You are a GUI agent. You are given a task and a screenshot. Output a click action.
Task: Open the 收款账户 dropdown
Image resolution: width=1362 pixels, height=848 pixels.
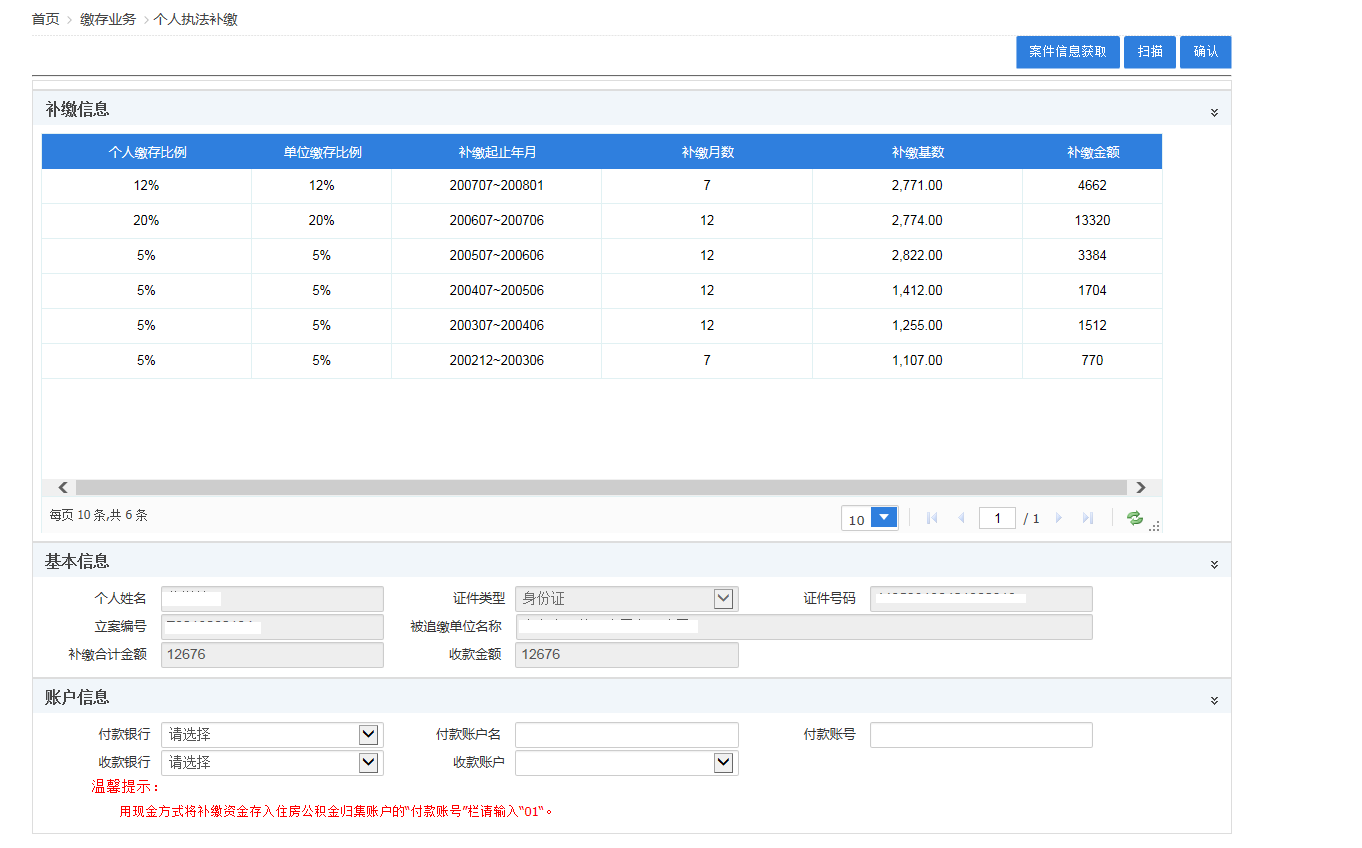[724, 763]
